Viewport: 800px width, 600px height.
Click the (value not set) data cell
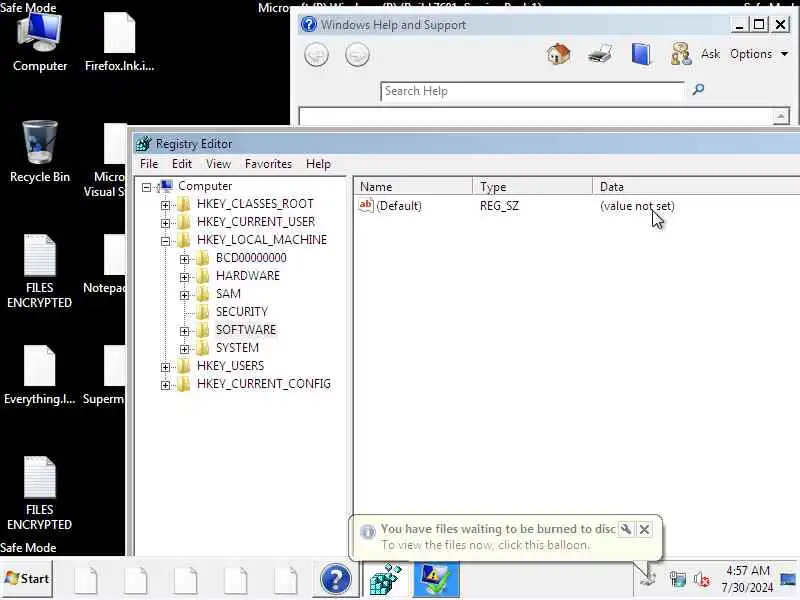637,206
